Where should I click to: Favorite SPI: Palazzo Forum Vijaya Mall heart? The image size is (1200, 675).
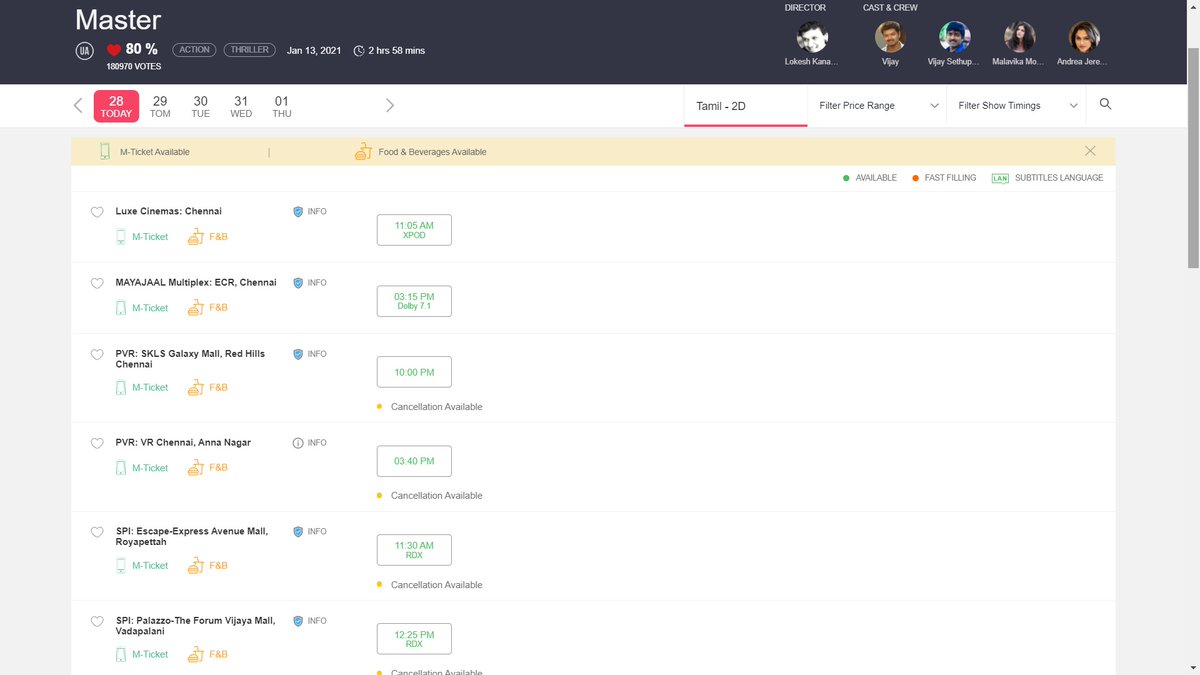coord(97,621)
